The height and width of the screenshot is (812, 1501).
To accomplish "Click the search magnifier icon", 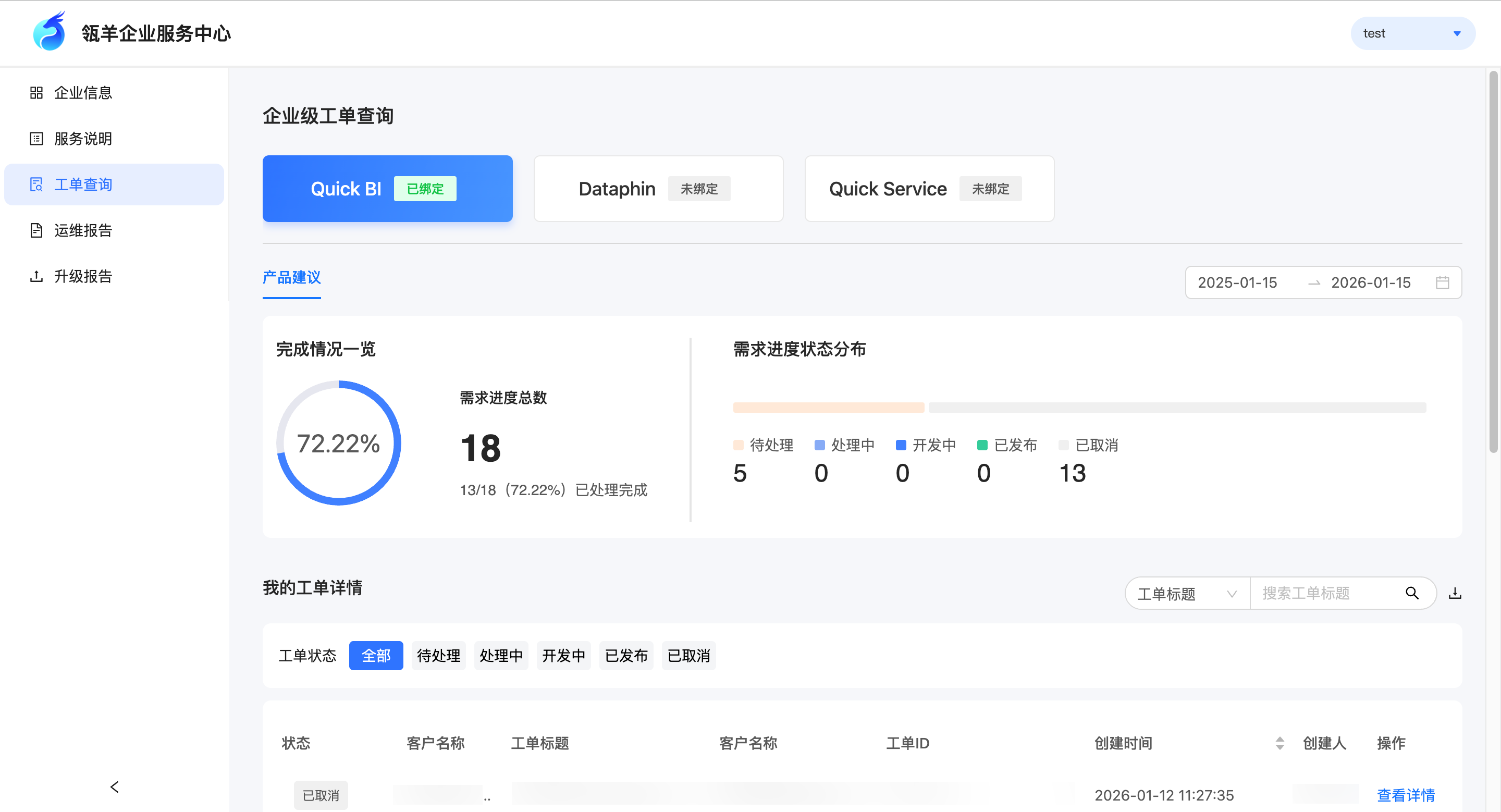I will 1411,593.
